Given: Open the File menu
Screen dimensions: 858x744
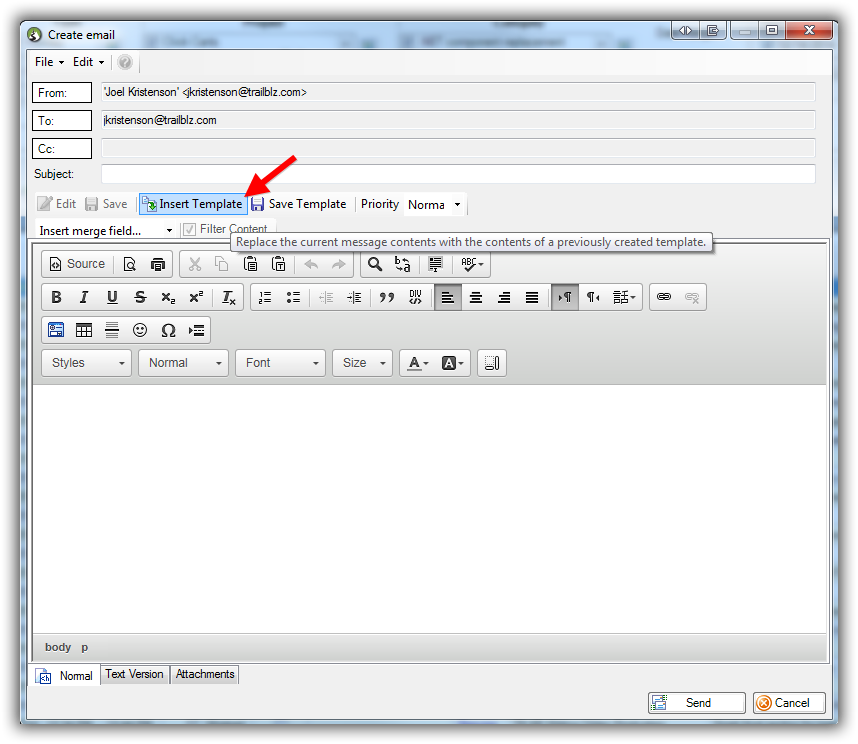Looking at the screenshot, I should 48,62.
